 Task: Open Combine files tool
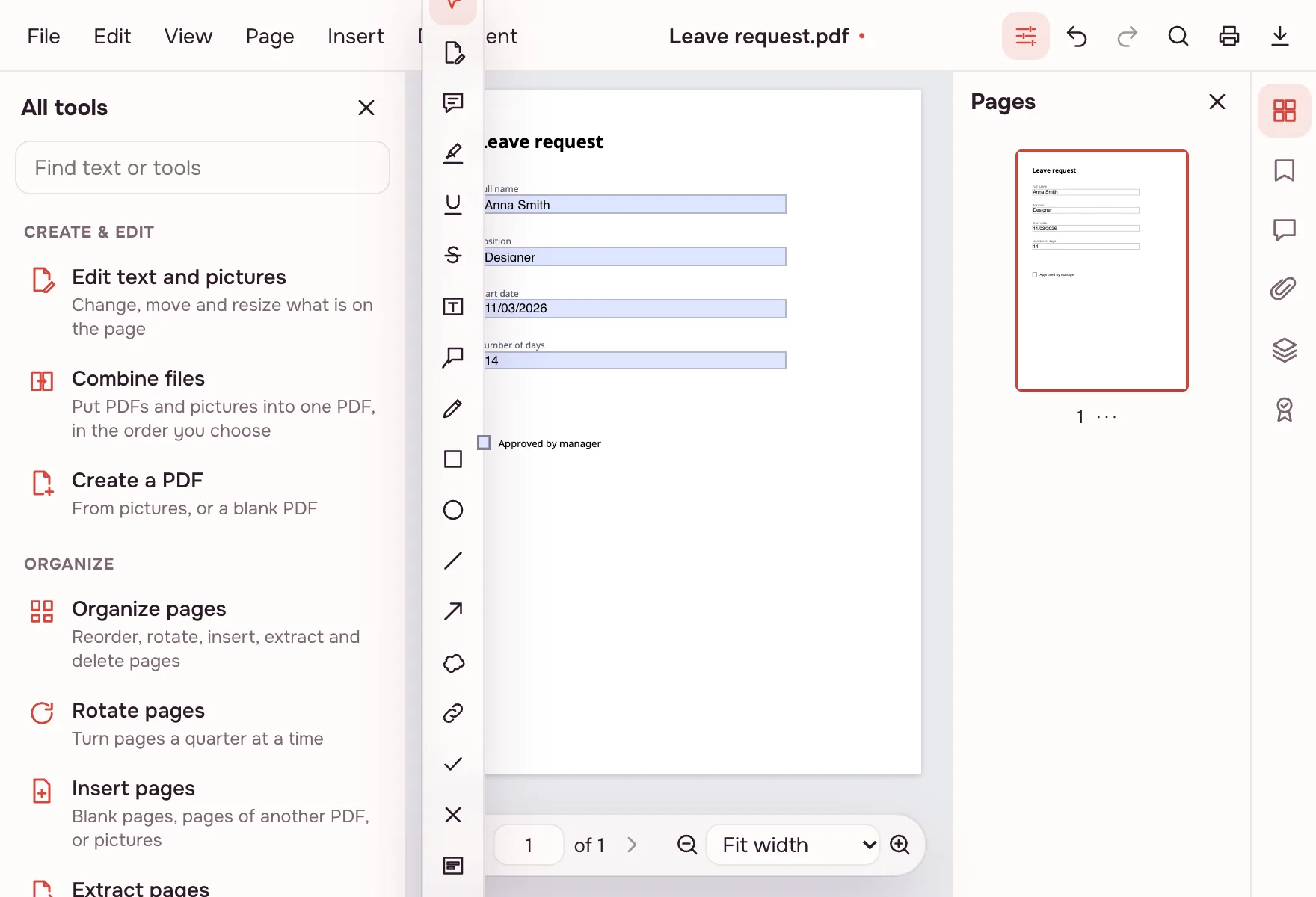(202, 404)
